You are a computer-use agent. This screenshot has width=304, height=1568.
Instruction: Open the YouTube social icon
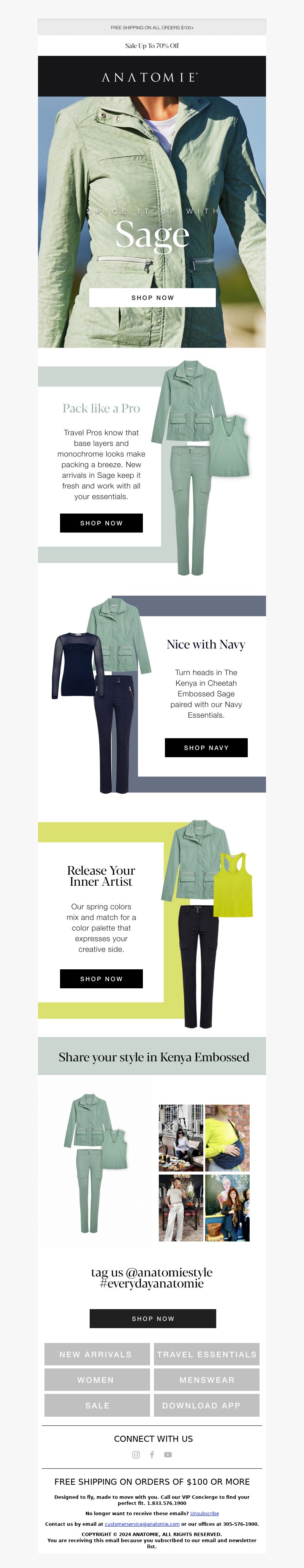point(168,1455)
